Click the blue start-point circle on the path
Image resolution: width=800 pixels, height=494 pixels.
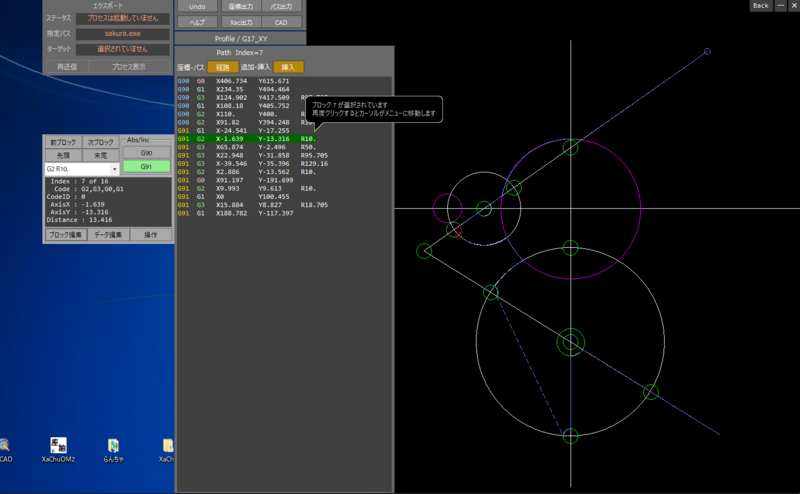click(x=707, y=51)
